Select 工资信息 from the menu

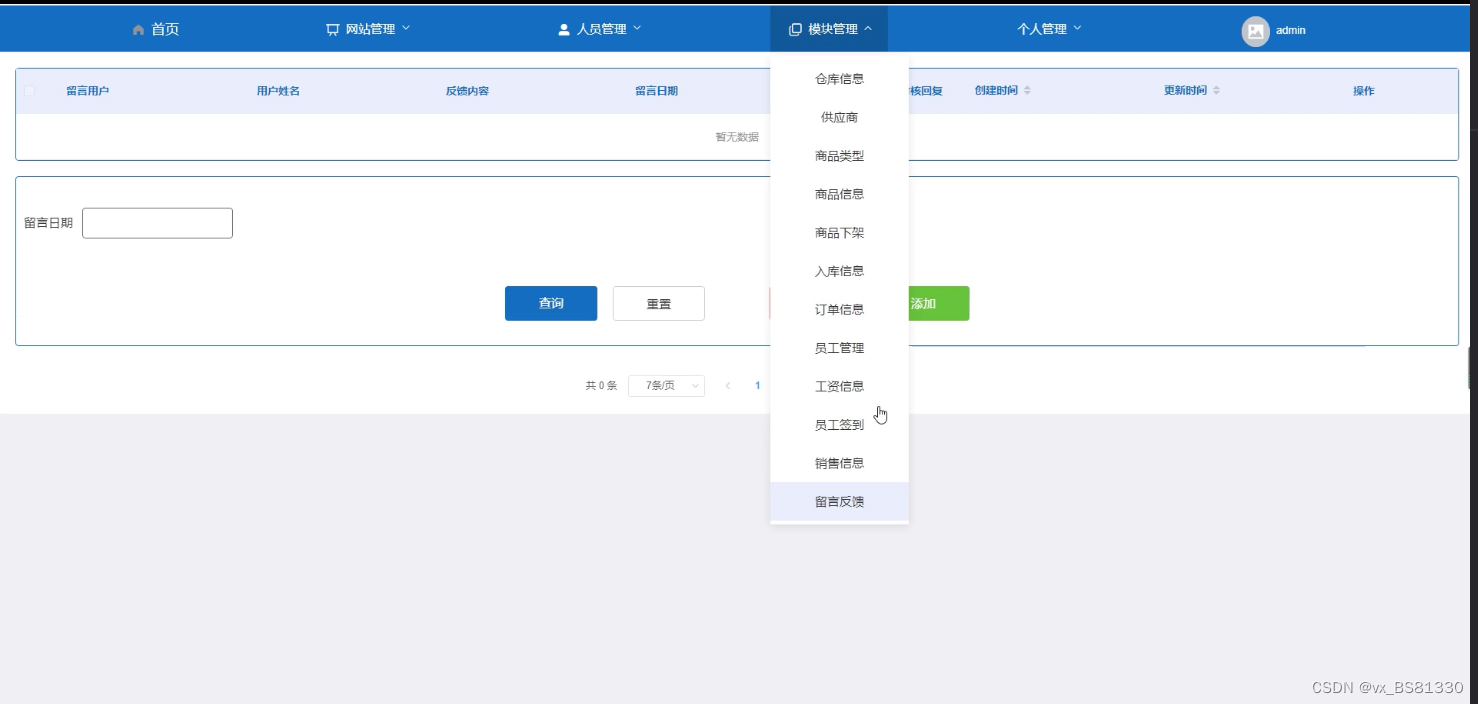[839, 386]
